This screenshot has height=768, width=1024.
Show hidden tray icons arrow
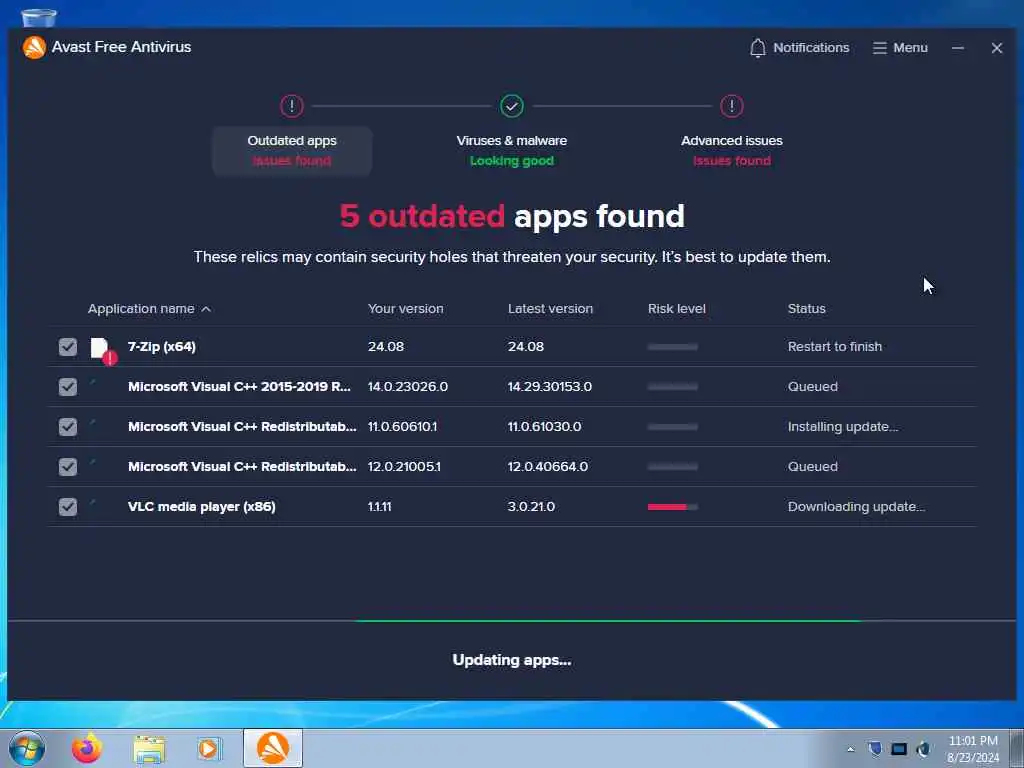(x=850, y=749)
